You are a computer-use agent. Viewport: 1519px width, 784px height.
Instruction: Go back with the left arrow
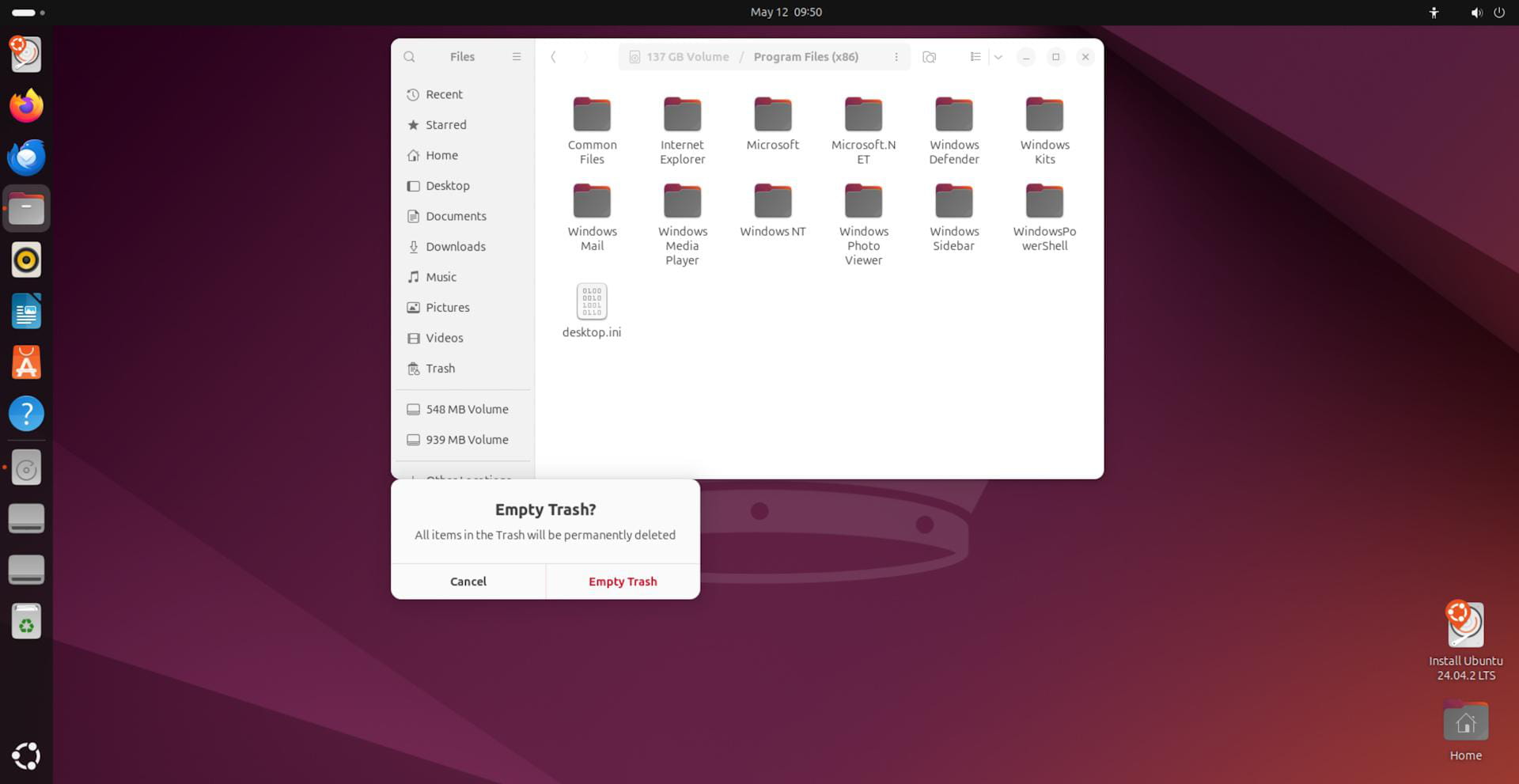pyautogui.click(x=554, y=57)
